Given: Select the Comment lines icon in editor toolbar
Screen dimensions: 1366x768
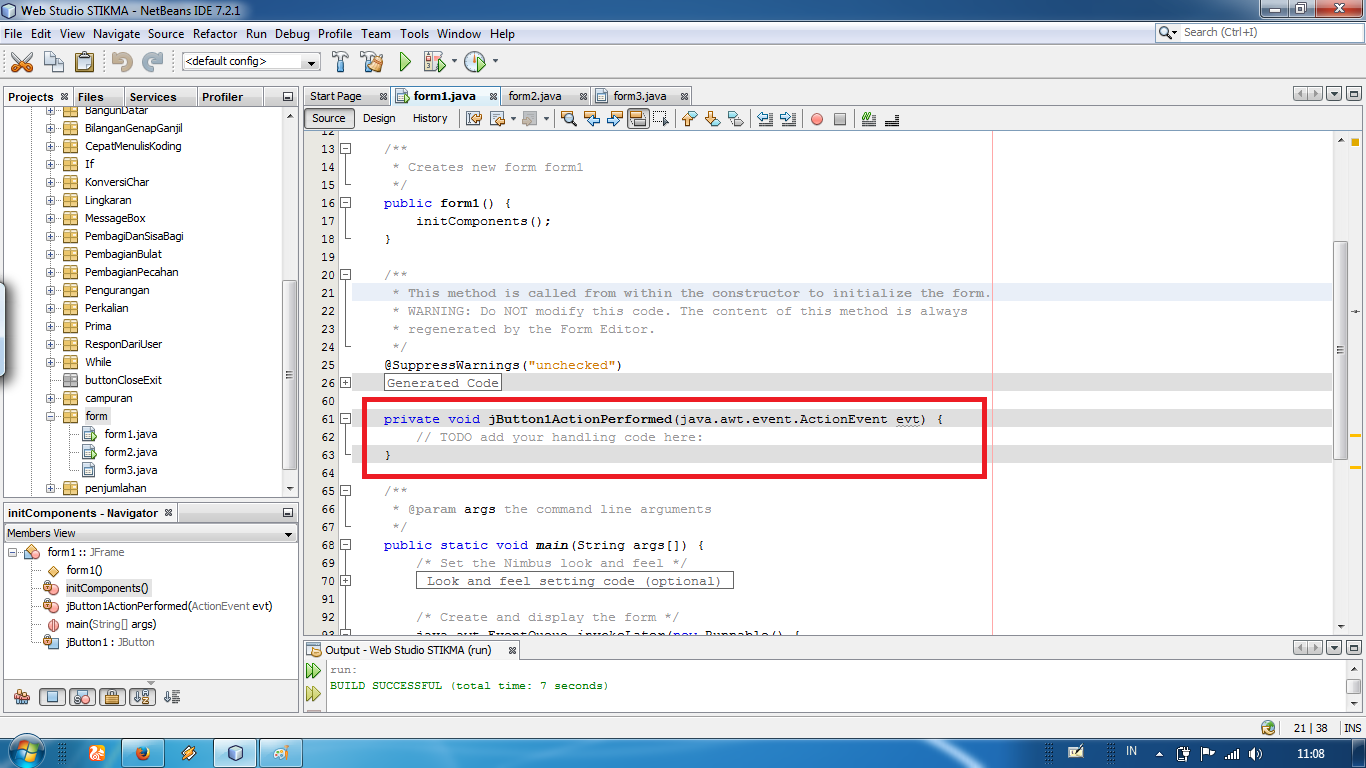Looking at the screenshot, I should click(x=869, y=118).
